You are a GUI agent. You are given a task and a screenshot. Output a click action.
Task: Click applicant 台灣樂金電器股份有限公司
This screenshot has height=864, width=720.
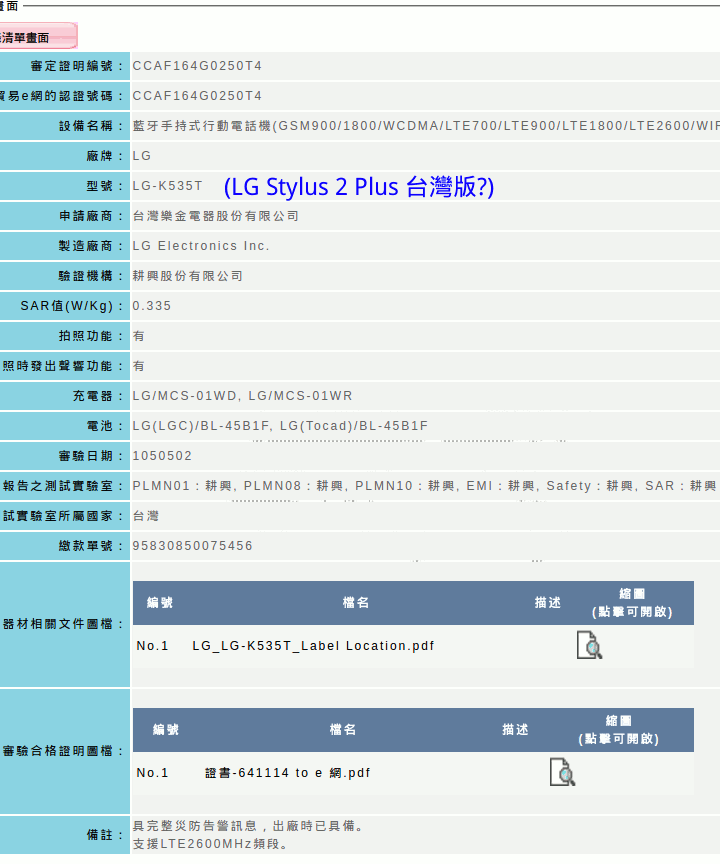(215, 216)
